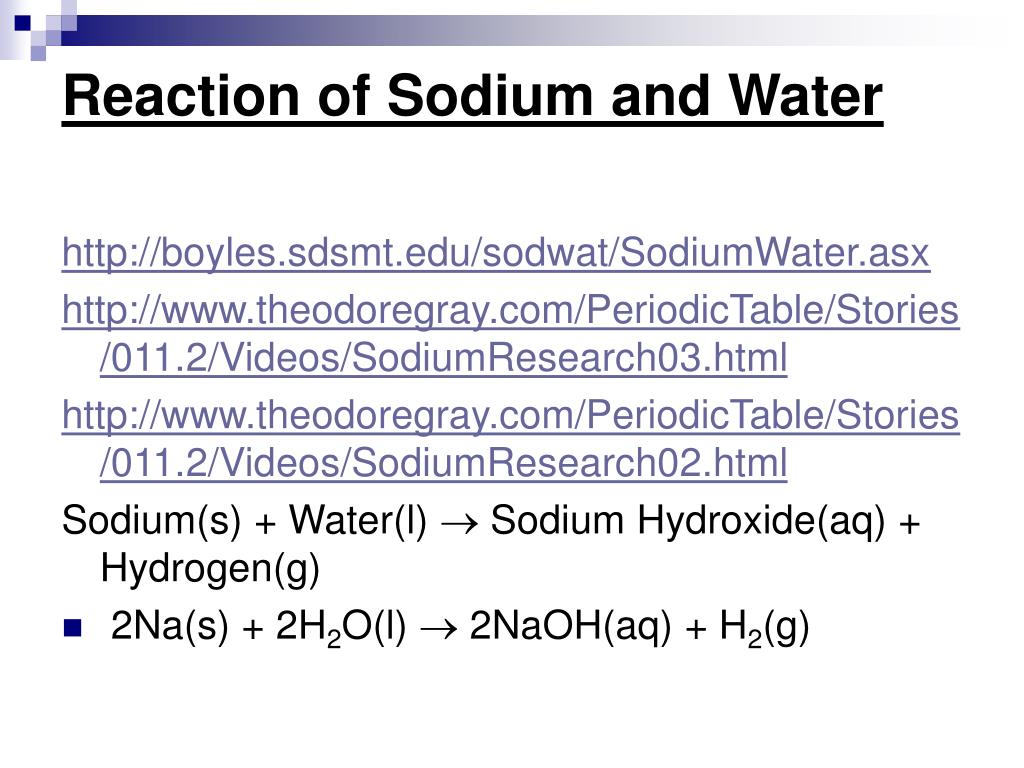The image size is (1024, 768).
Task: Open the boyles.sdsmt.edu SodiumWater.asx link
Action: (x=496, y=253)
